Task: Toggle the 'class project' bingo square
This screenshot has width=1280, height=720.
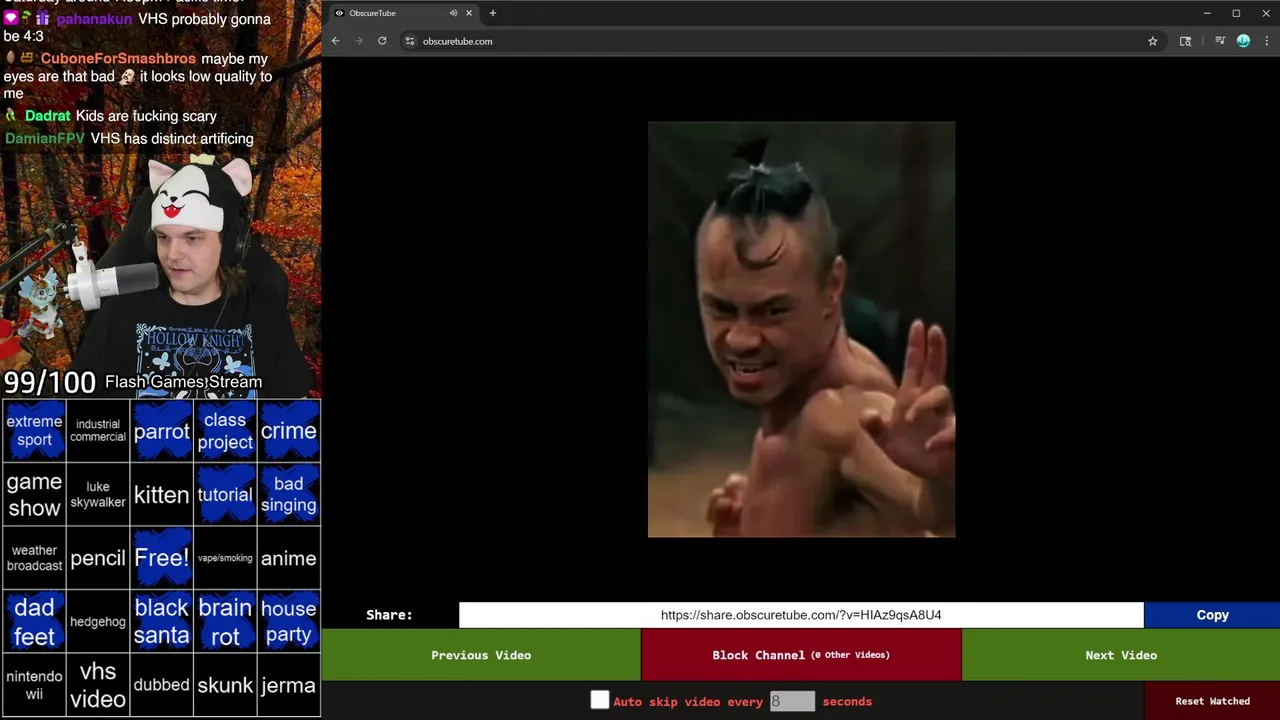Action: (x=225, y=431)
